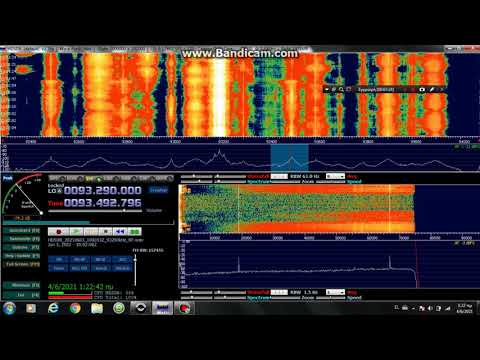
Task: Toggle the NB RF noise blanker
Action: pos(80,259)
